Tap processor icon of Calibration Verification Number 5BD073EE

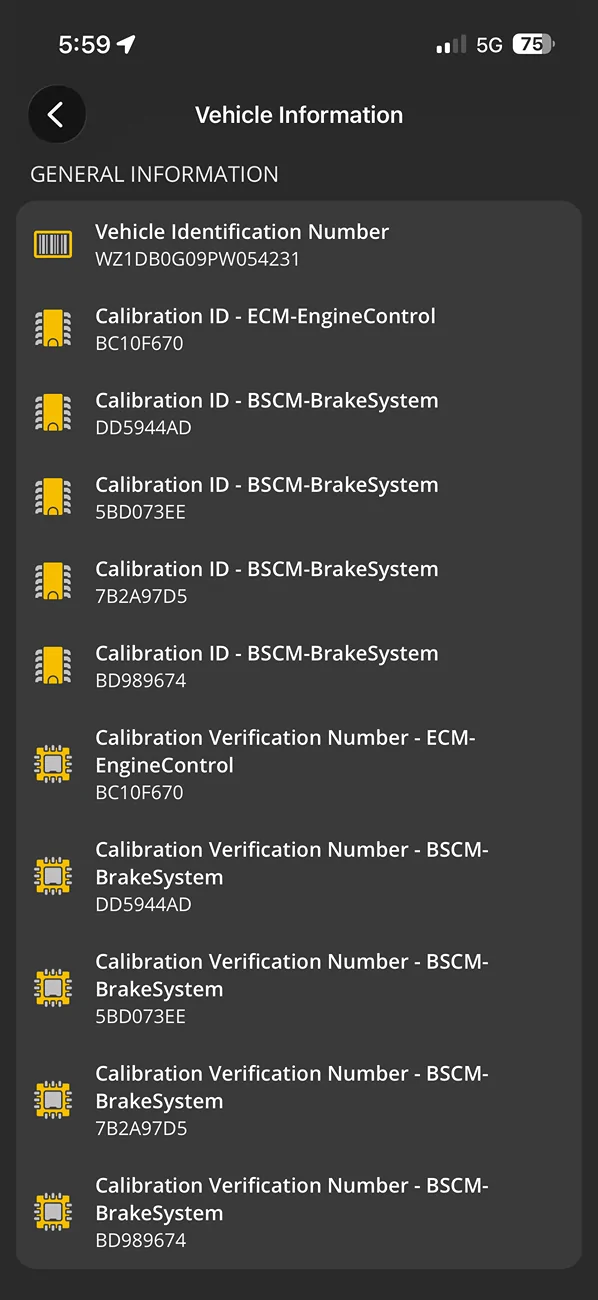[53, 989]
